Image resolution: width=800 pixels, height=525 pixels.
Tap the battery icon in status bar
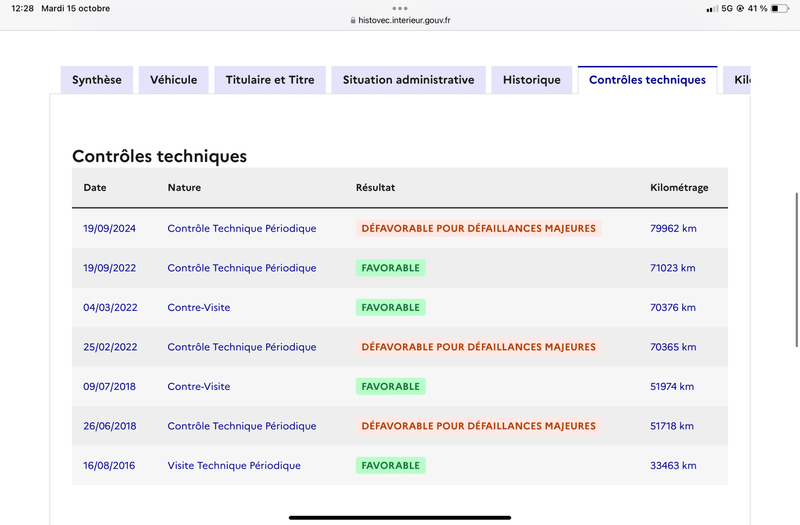[780, 8]
